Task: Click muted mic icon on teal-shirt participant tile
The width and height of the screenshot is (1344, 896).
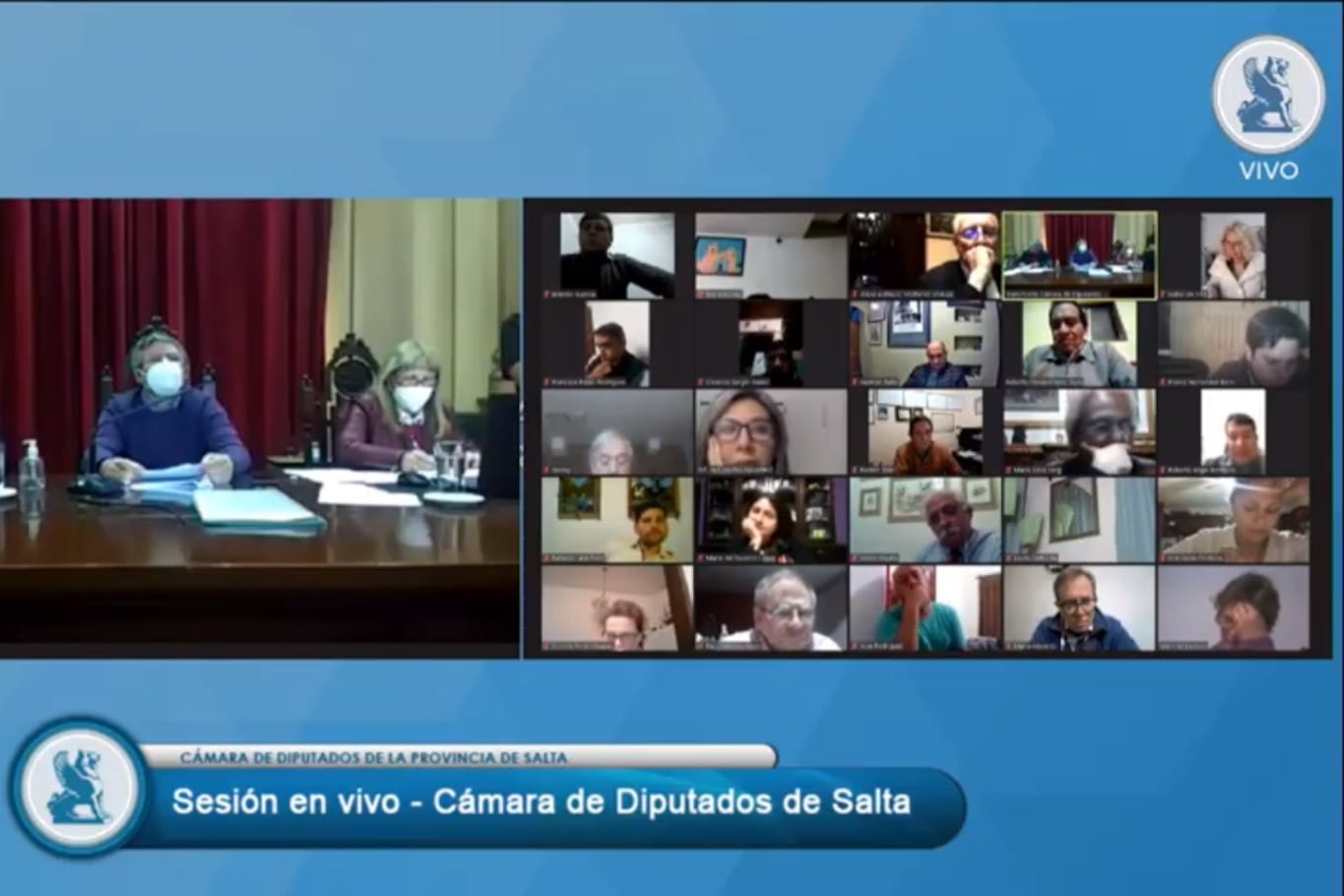Action: (x=855, y=647)
